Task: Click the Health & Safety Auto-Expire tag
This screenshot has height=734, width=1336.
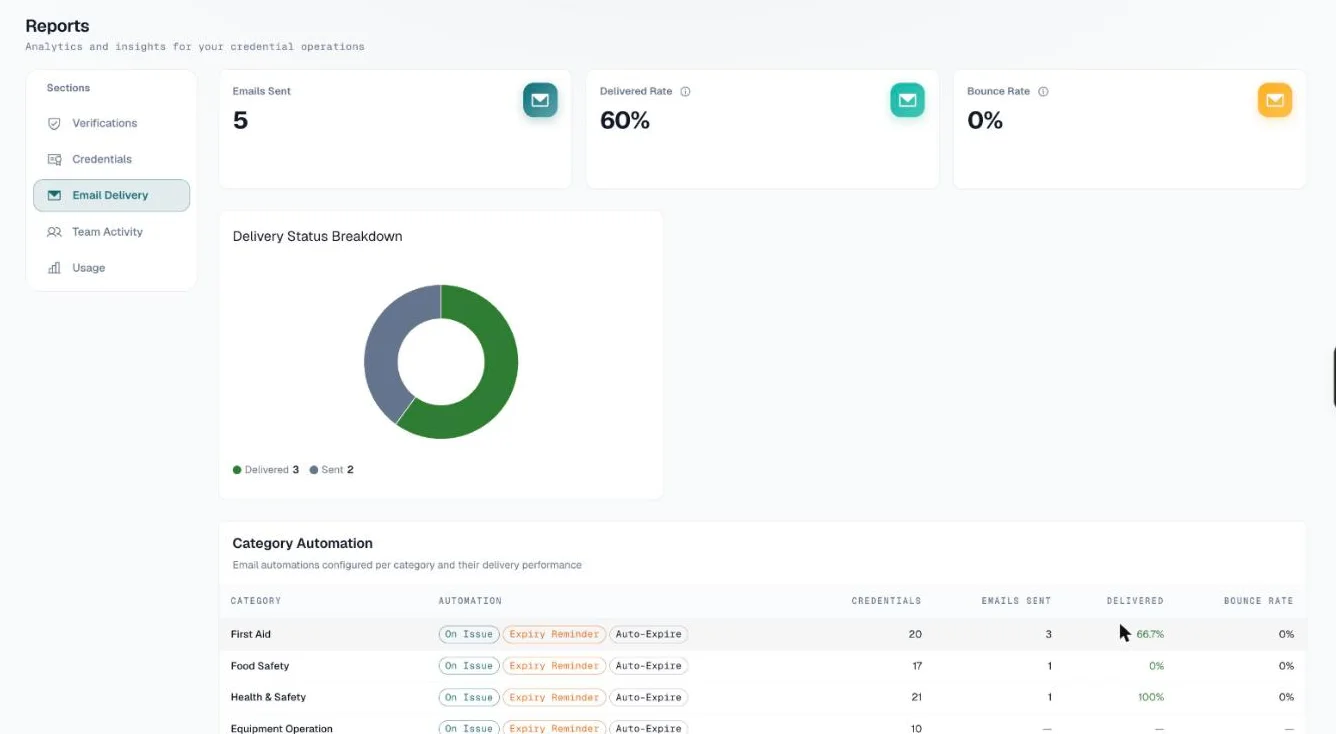Action: [648, 697]
